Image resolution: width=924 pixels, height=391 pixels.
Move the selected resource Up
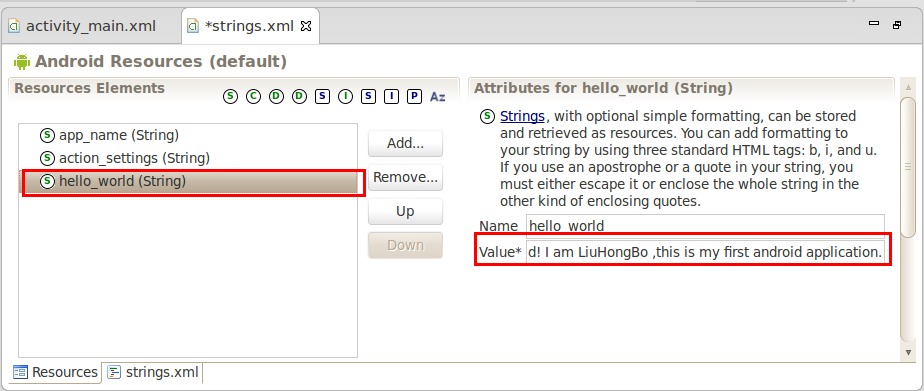(405, 211)
